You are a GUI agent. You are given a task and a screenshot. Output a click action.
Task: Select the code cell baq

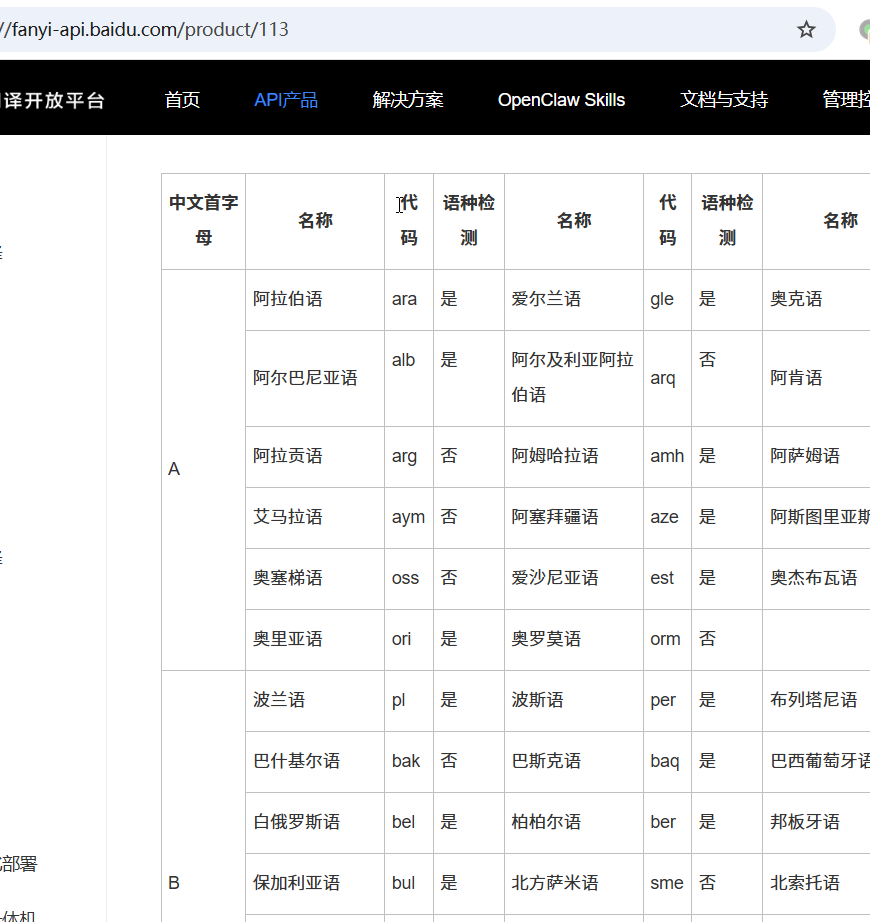tap(668, 762)
